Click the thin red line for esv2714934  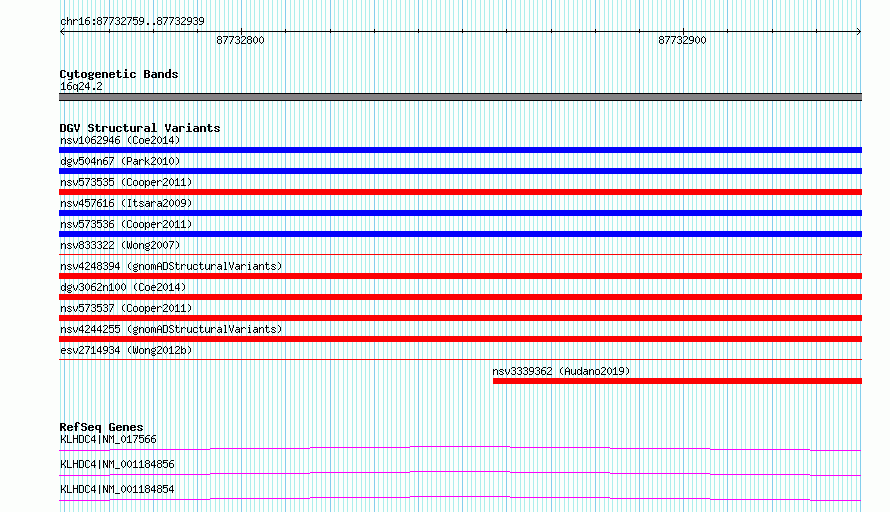coord(460,359)
